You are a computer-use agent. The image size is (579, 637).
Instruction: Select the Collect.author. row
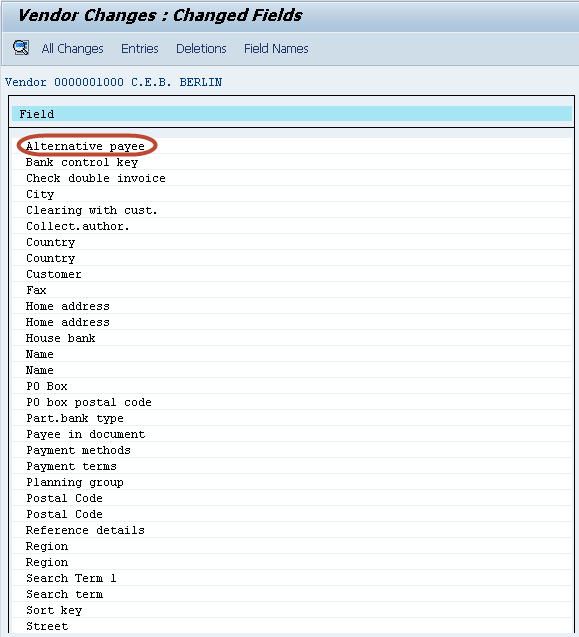point(292,226)
